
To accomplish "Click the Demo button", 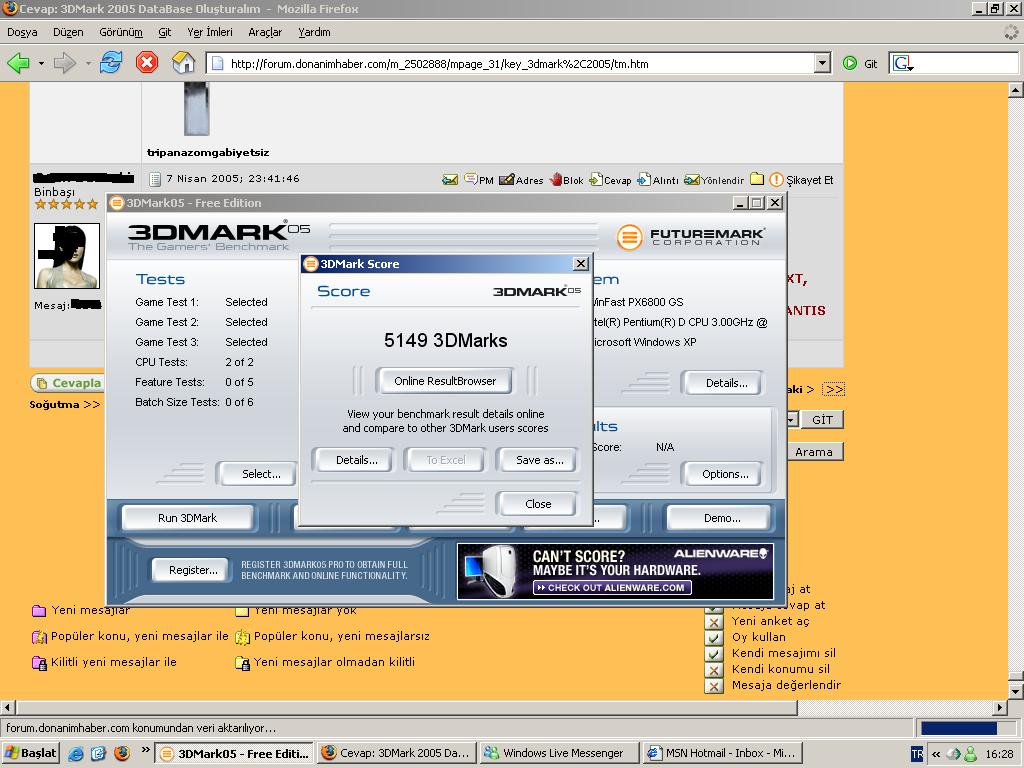I will [722, 518].
